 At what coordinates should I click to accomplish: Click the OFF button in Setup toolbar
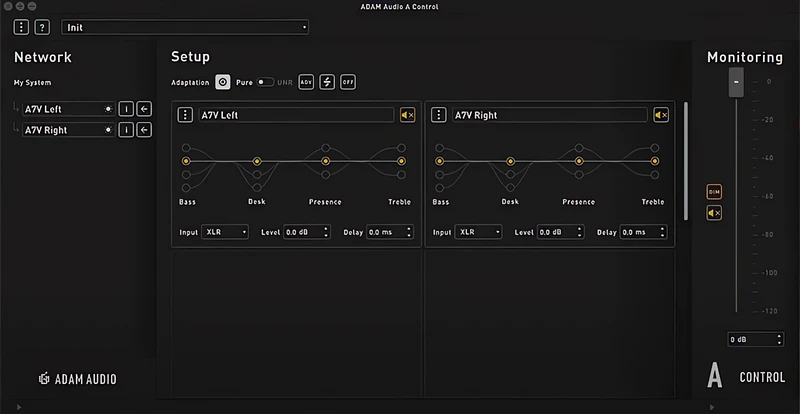(x=348, y=82)
